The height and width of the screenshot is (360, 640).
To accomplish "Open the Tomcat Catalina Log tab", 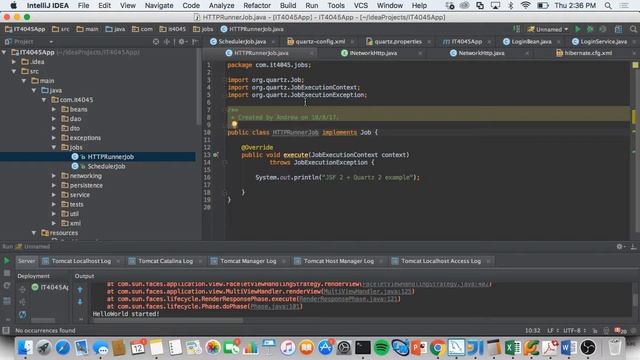I will [x=165, y=261].
